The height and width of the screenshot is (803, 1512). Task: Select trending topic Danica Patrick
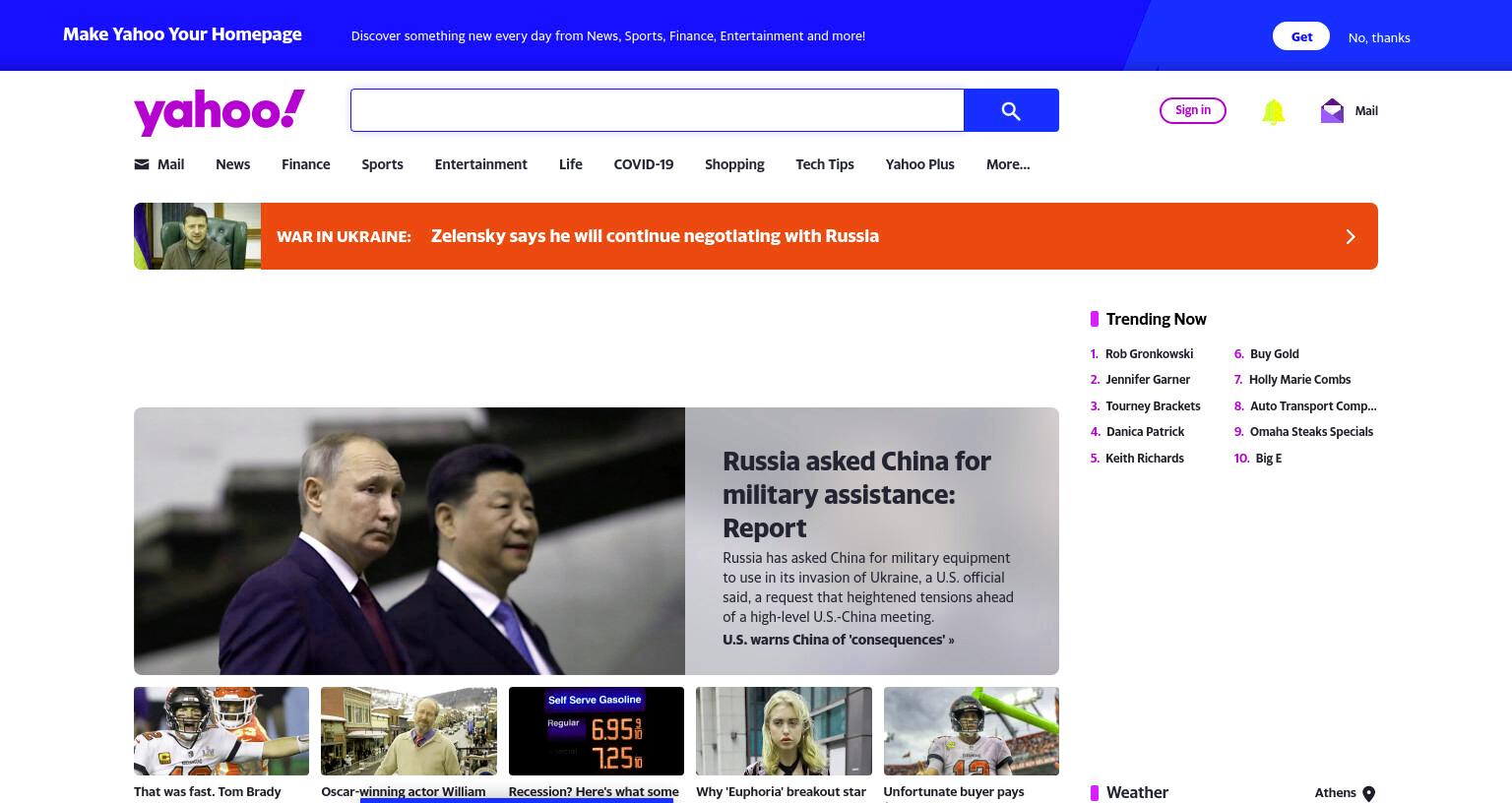[1145, 432]
